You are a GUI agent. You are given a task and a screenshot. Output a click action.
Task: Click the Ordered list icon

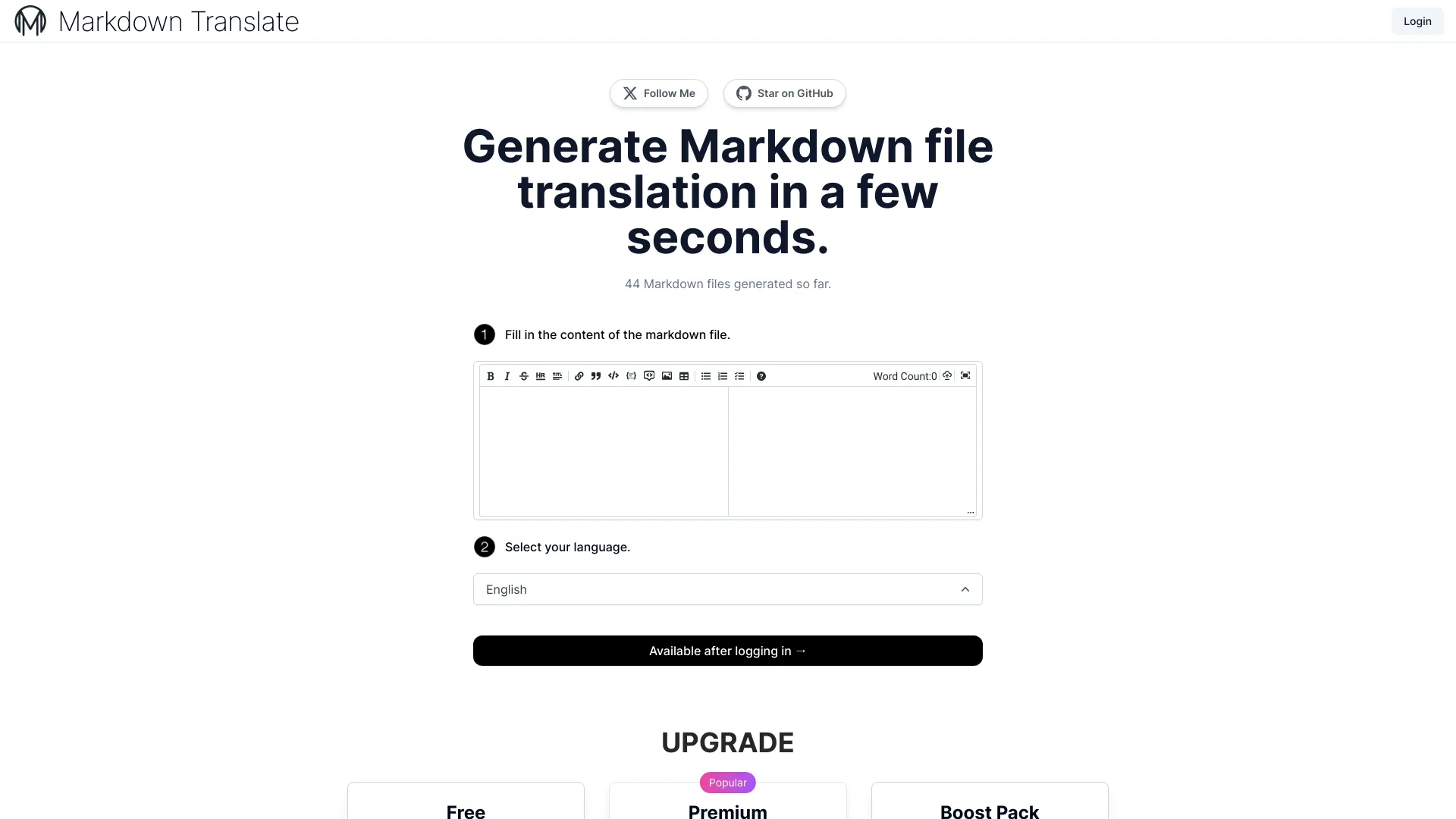[722, 377]
